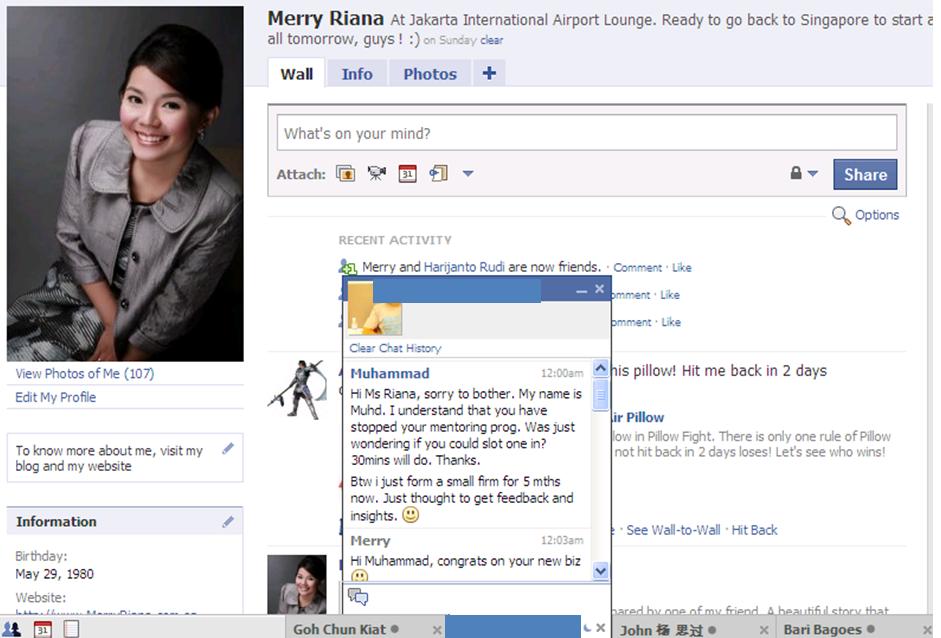The width and height of the screenshot is (941, 638).
Task: Attach a link to the post
Action: 438,173
